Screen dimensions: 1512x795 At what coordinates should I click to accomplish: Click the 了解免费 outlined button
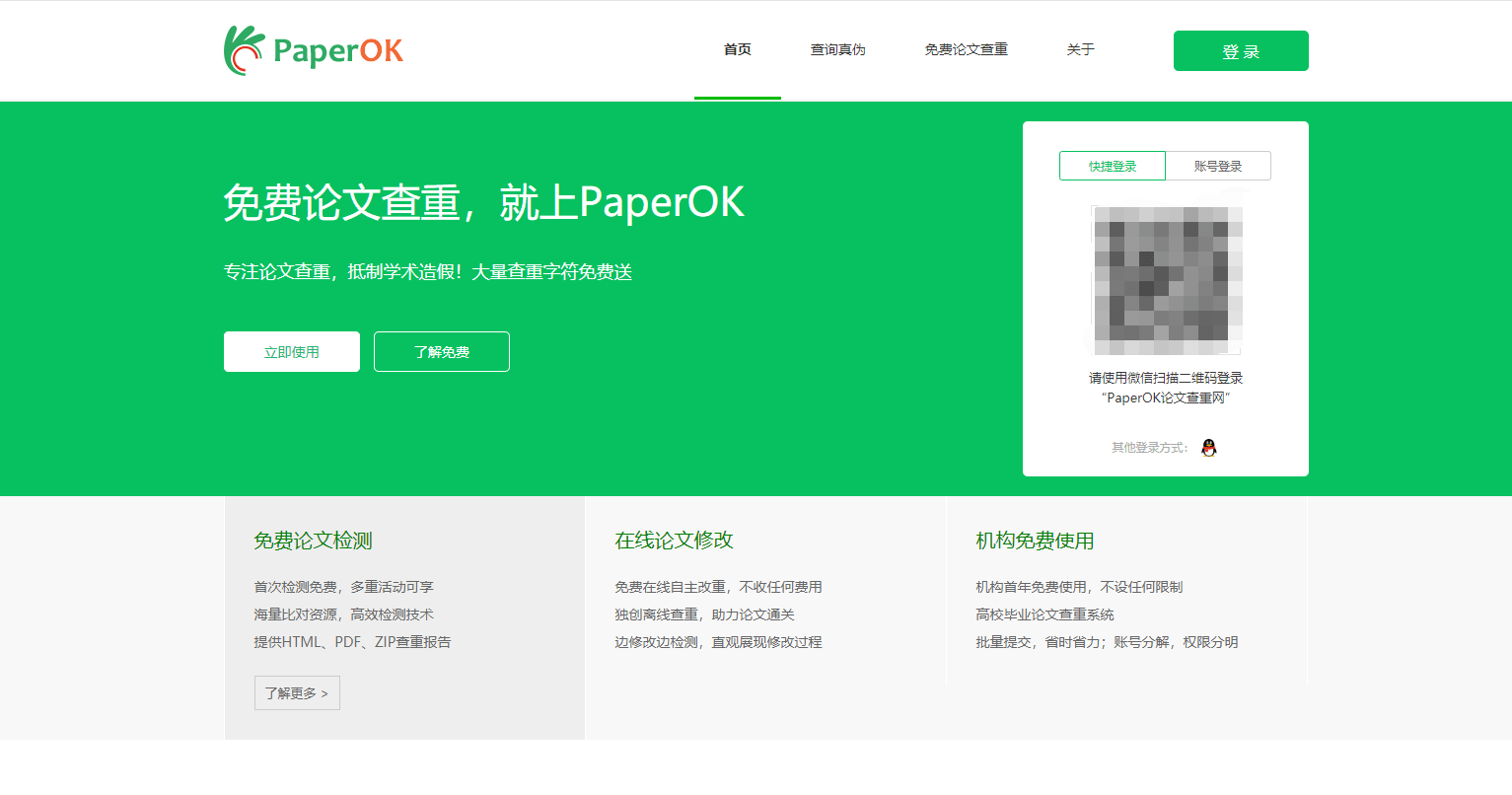click(442, 352)
